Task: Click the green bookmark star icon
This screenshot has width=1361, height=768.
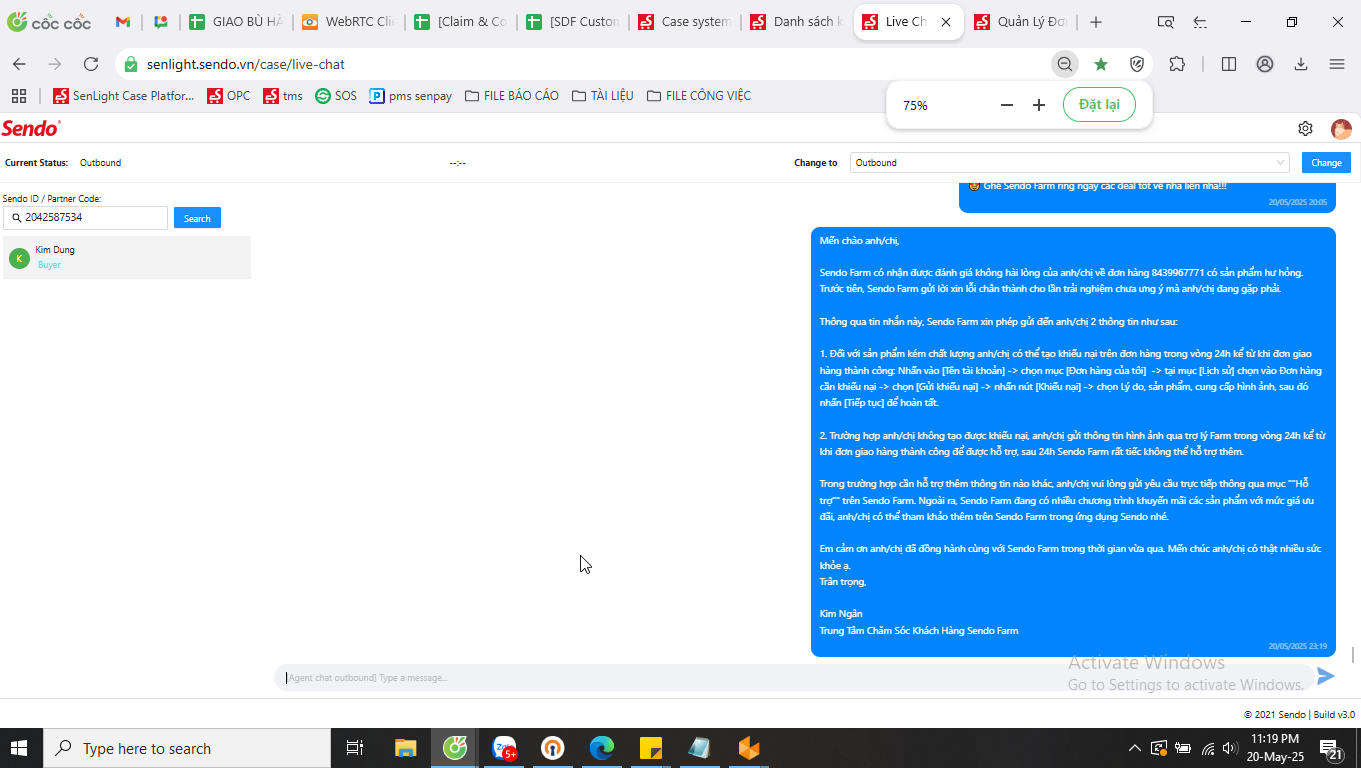Action: click(x=1101, y=64)
